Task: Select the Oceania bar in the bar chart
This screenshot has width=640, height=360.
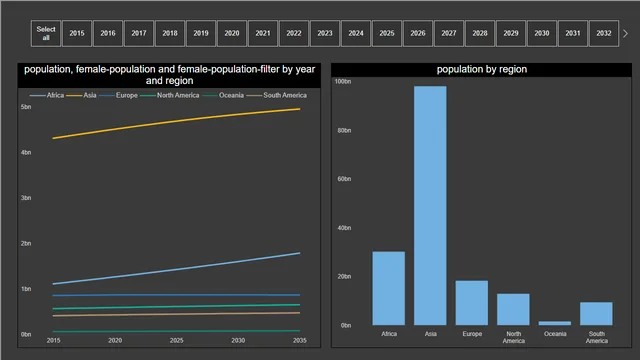Action: pyautogui.click(x=555, y=323)
